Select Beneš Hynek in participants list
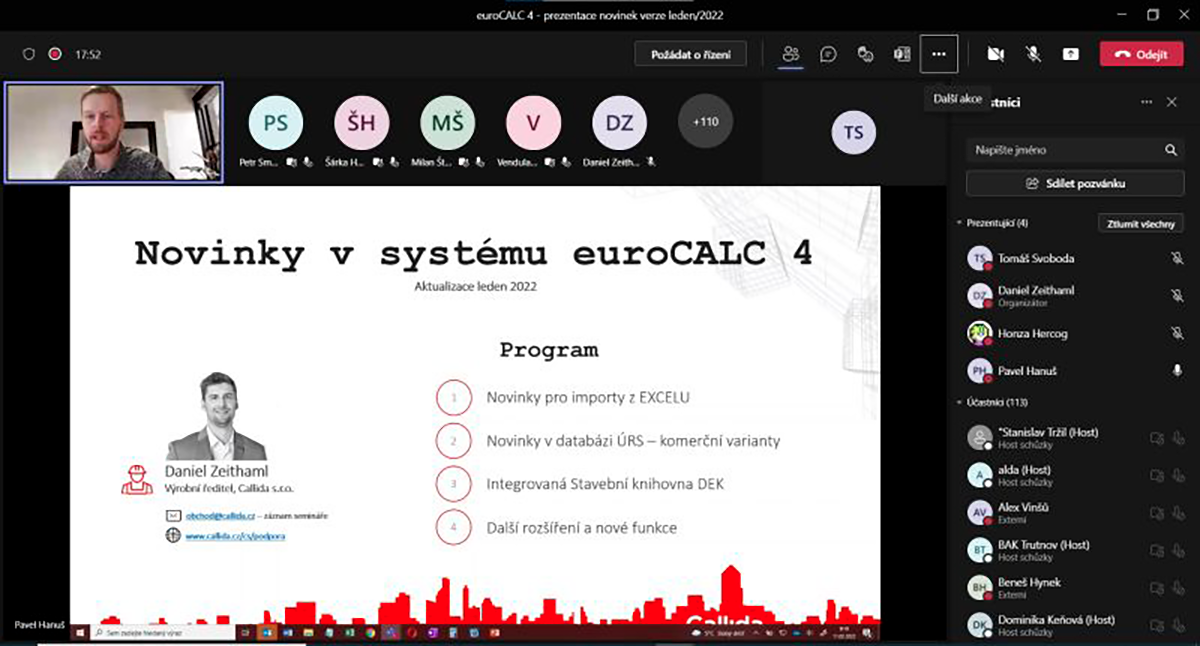Screen dimensions: 1200x646 [1075, 588]
